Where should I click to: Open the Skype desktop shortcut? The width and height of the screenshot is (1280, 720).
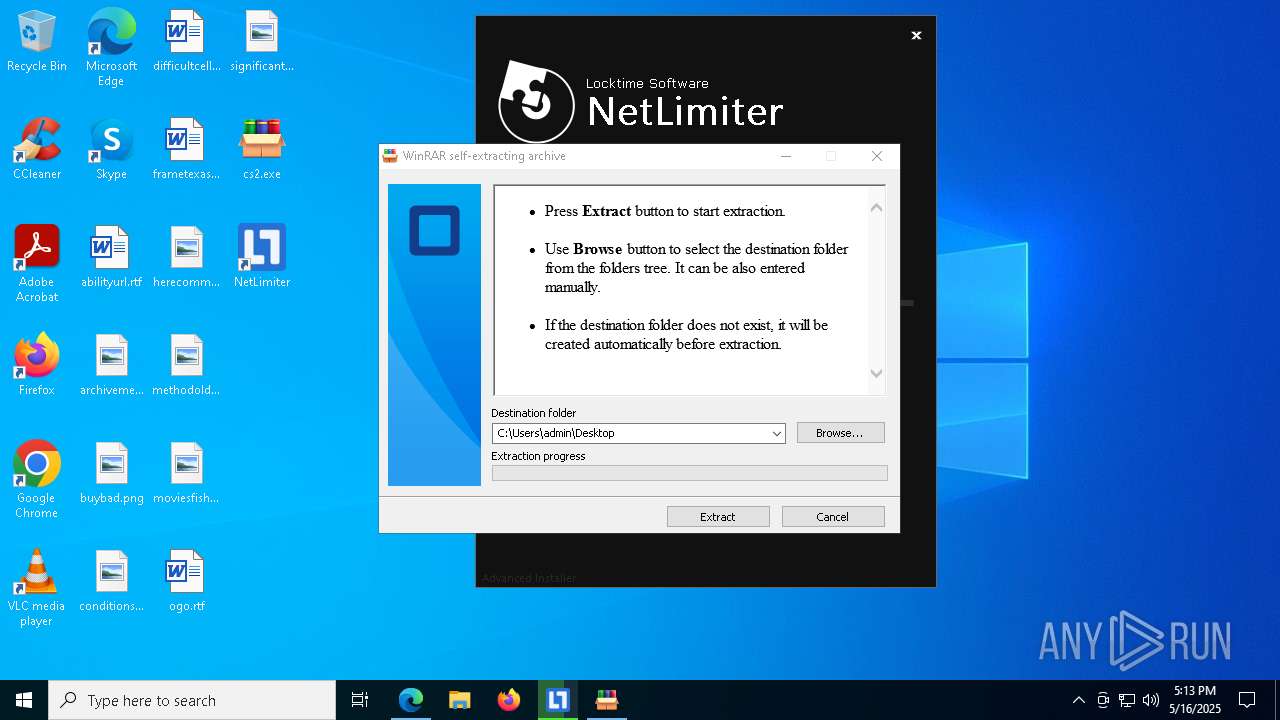111,149
